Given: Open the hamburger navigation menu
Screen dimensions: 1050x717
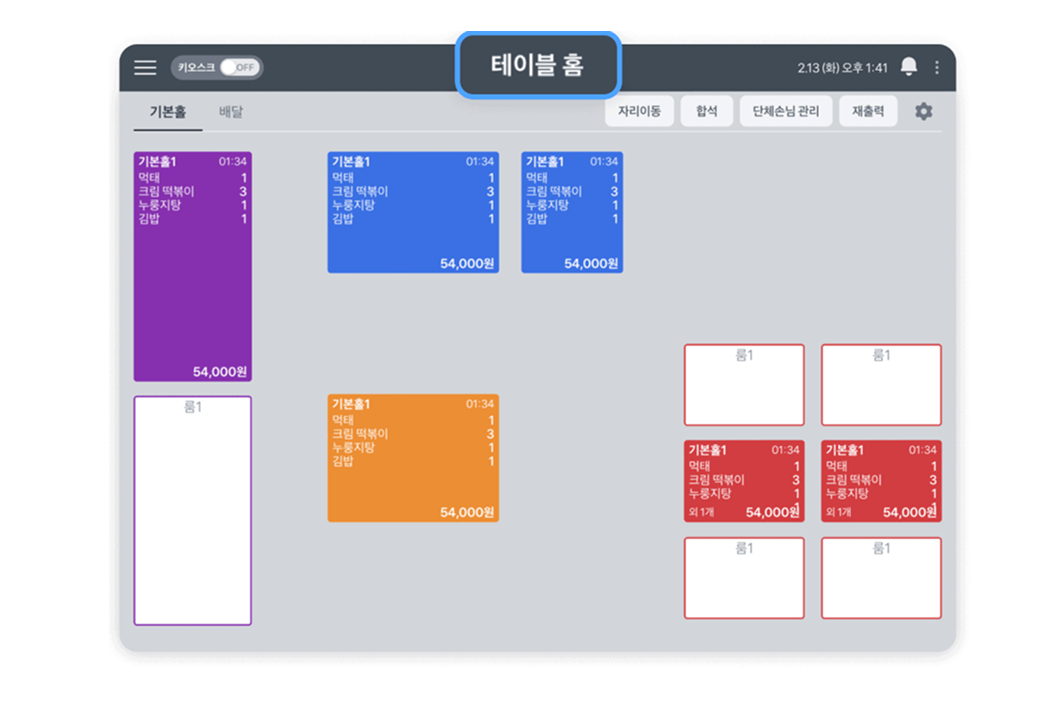Looking at the screenshot, I should [x=144, y=68].
